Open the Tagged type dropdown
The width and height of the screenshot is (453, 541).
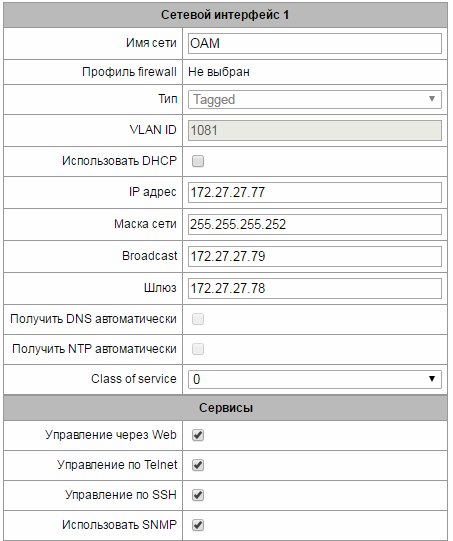315,99
